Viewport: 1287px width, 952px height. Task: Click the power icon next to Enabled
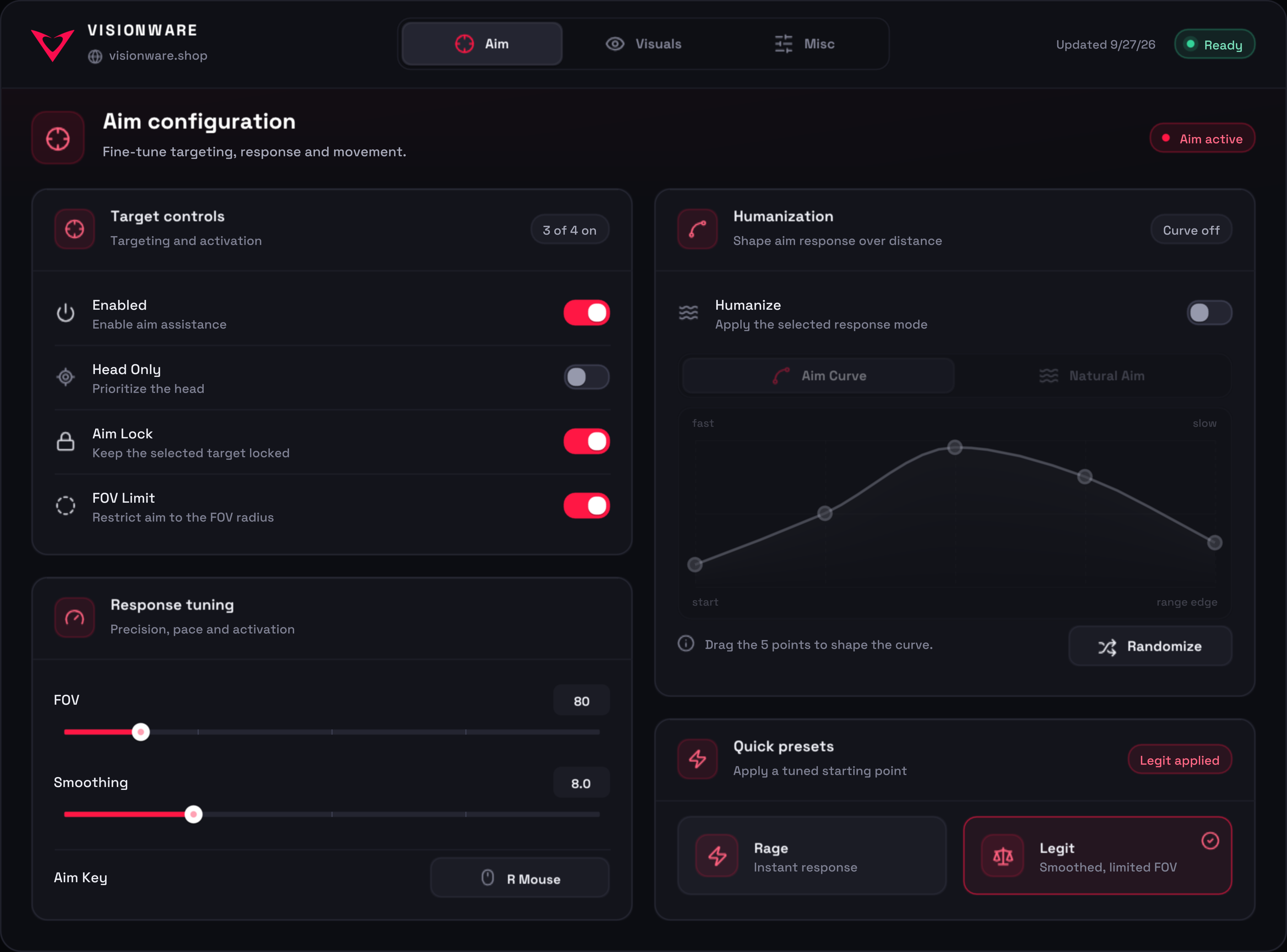coord(66,313)
